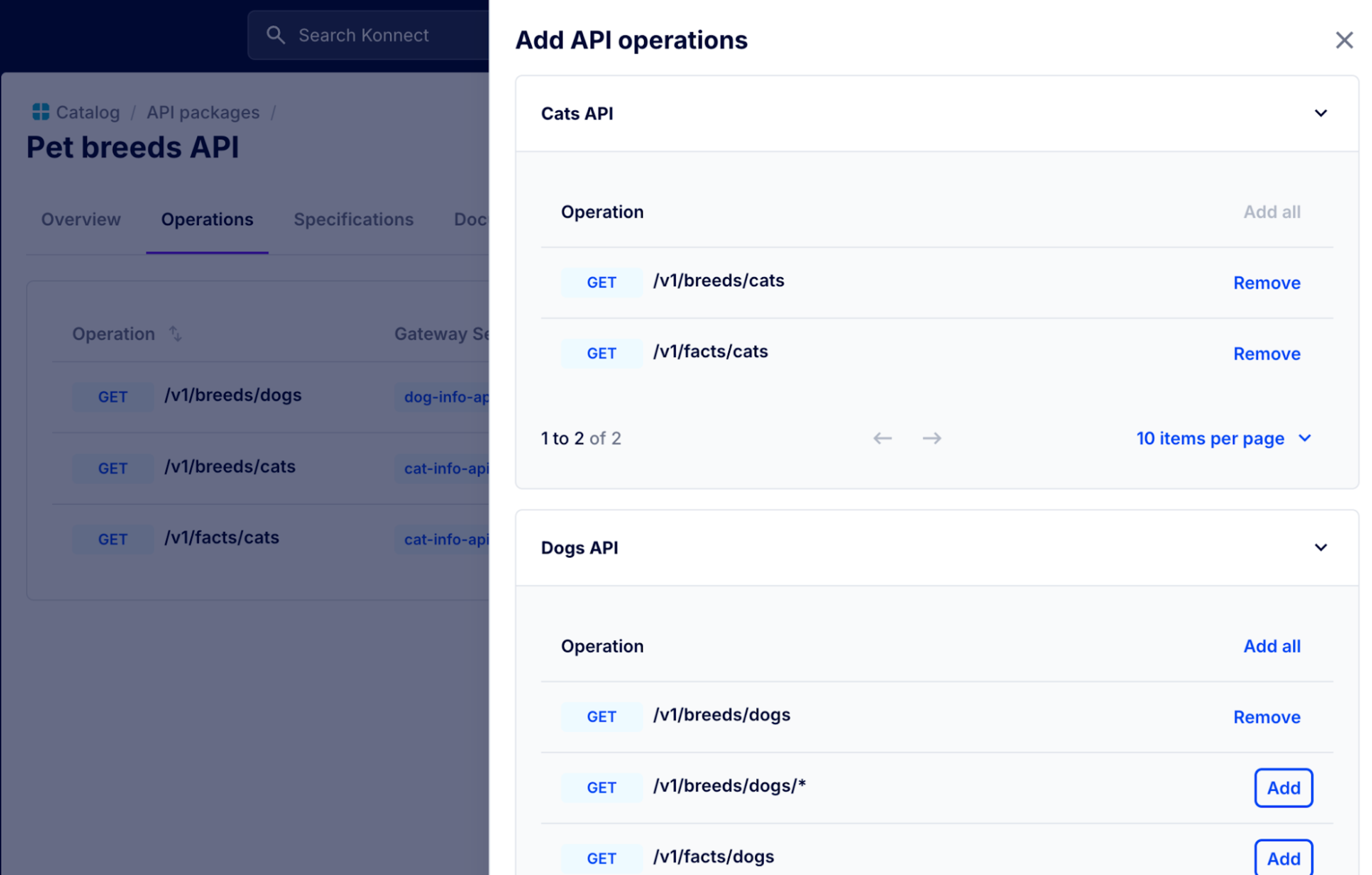This screenshot has height=875, width=1372.
Task: Collapse the Cats API section chevron
Action: 1320,114
